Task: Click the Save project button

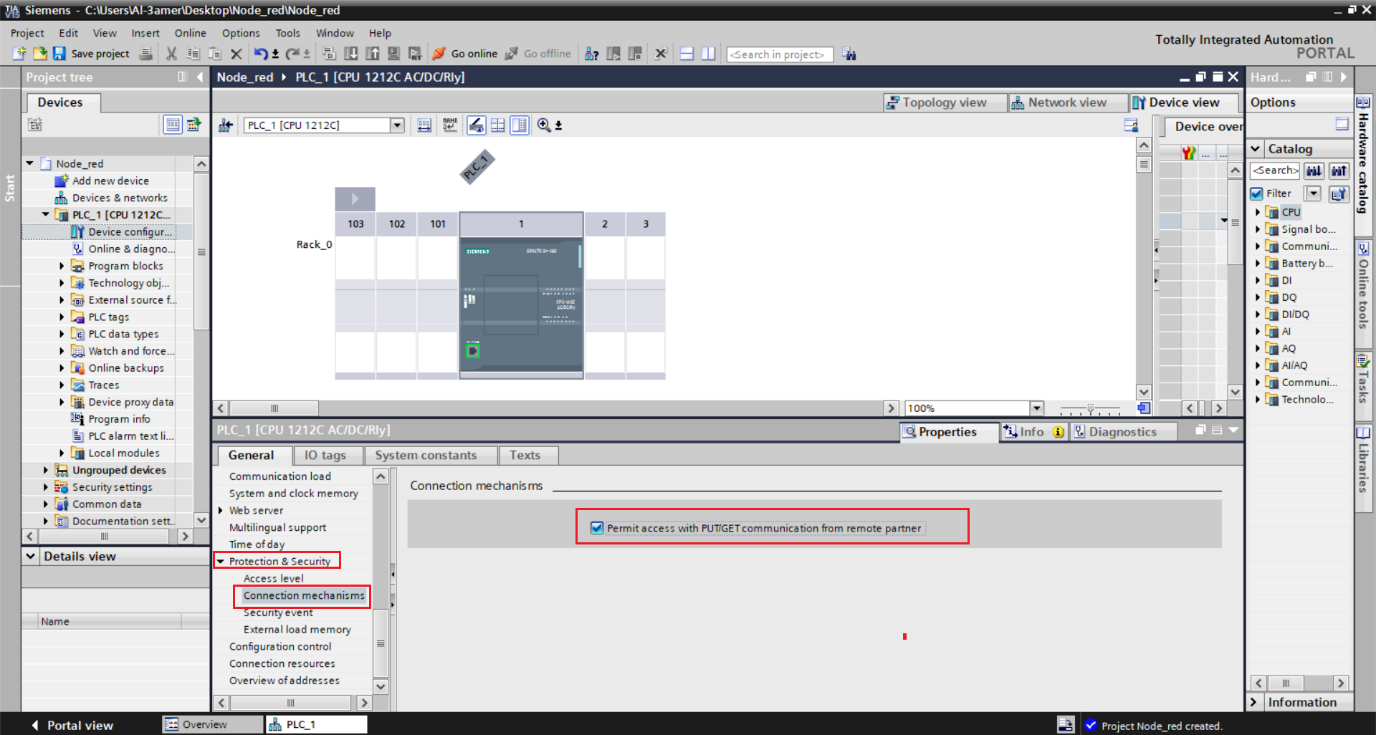Action: [x=90, y=53]
